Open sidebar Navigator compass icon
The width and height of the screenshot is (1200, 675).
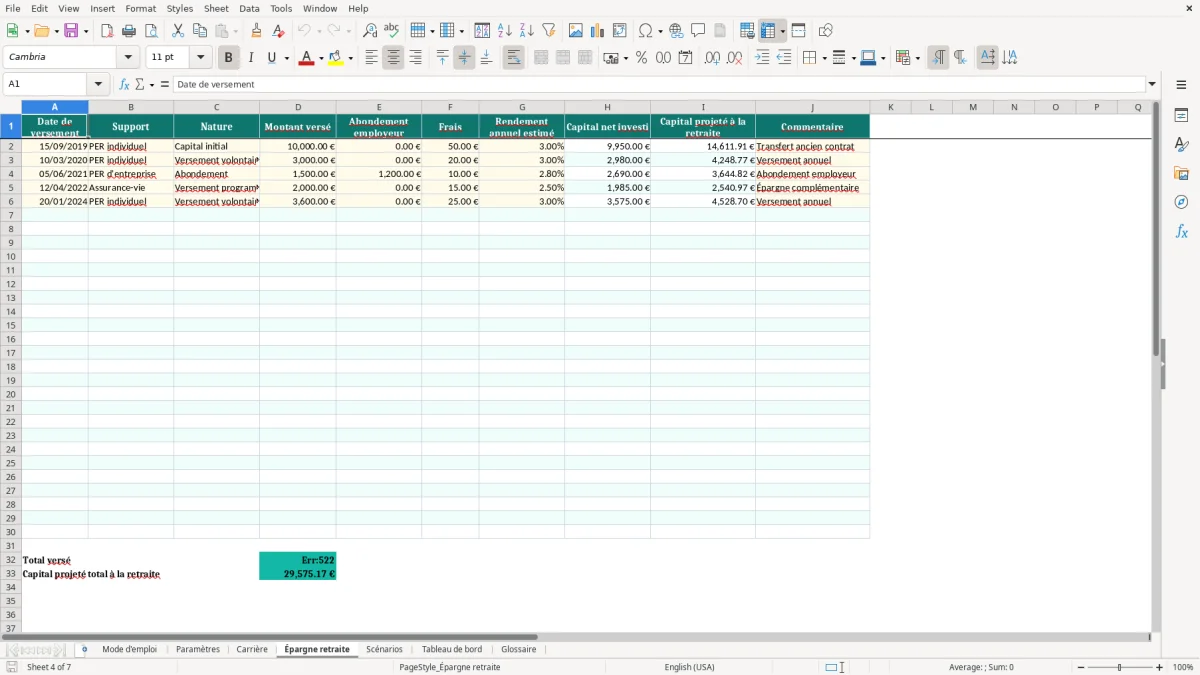pyautogui.click(x=1181, y=202)
